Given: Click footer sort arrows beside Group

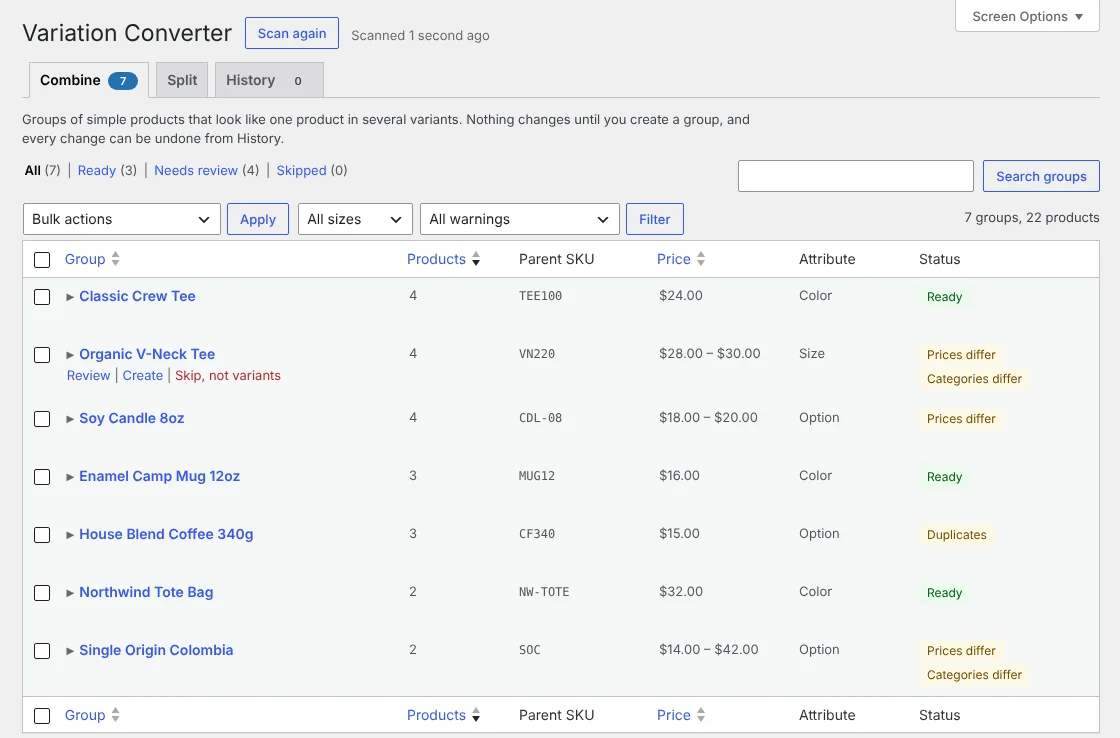Looking at the screenshot, I should 116,715.
